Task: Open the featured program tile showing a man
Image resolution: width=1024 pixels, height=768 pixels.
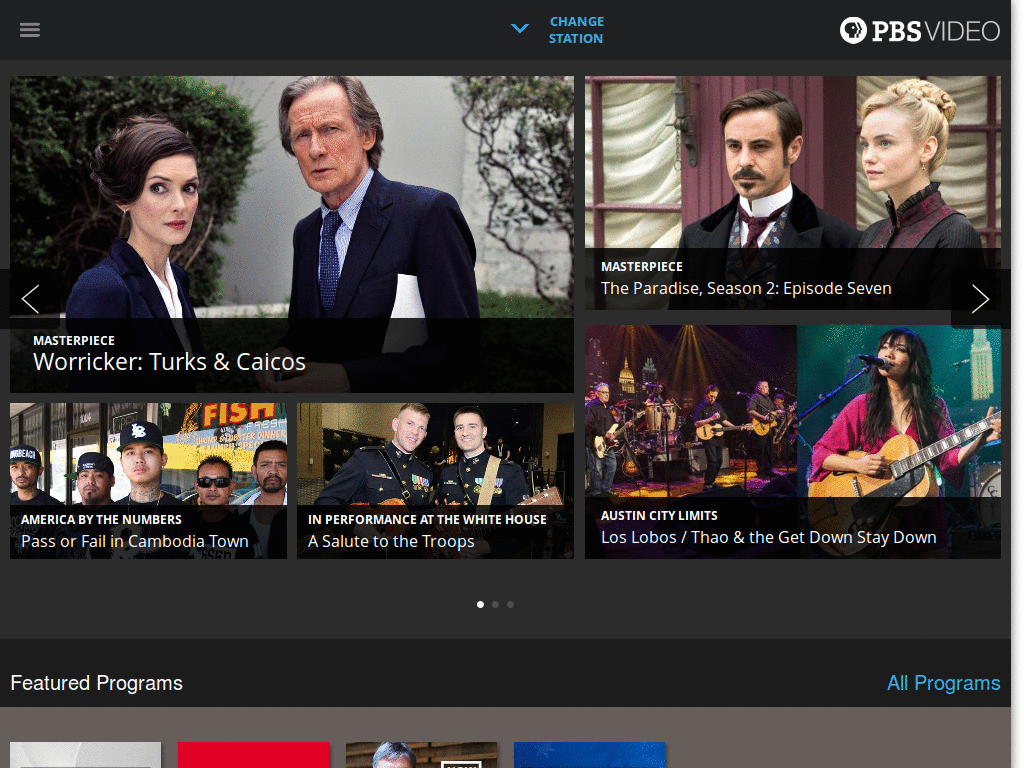Action: [422, 755]
